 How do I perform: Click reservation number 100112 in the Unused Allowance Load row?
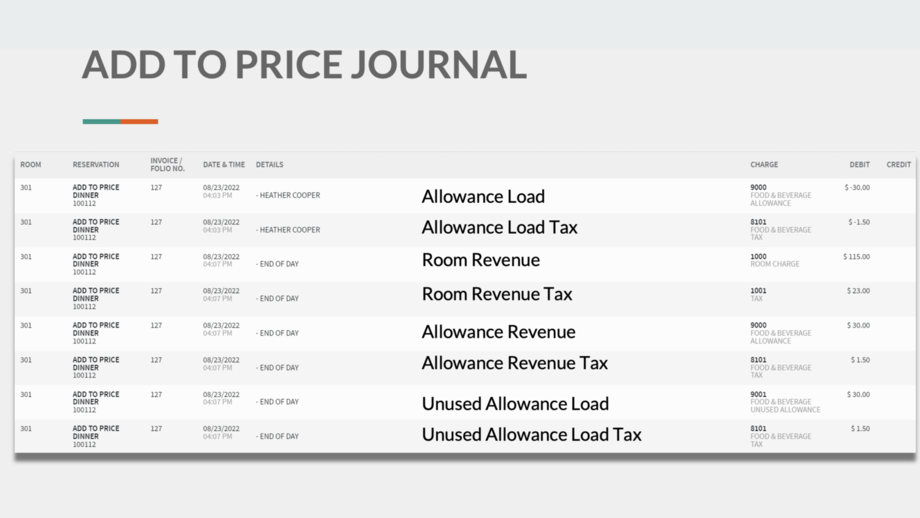tap(84, 410)
